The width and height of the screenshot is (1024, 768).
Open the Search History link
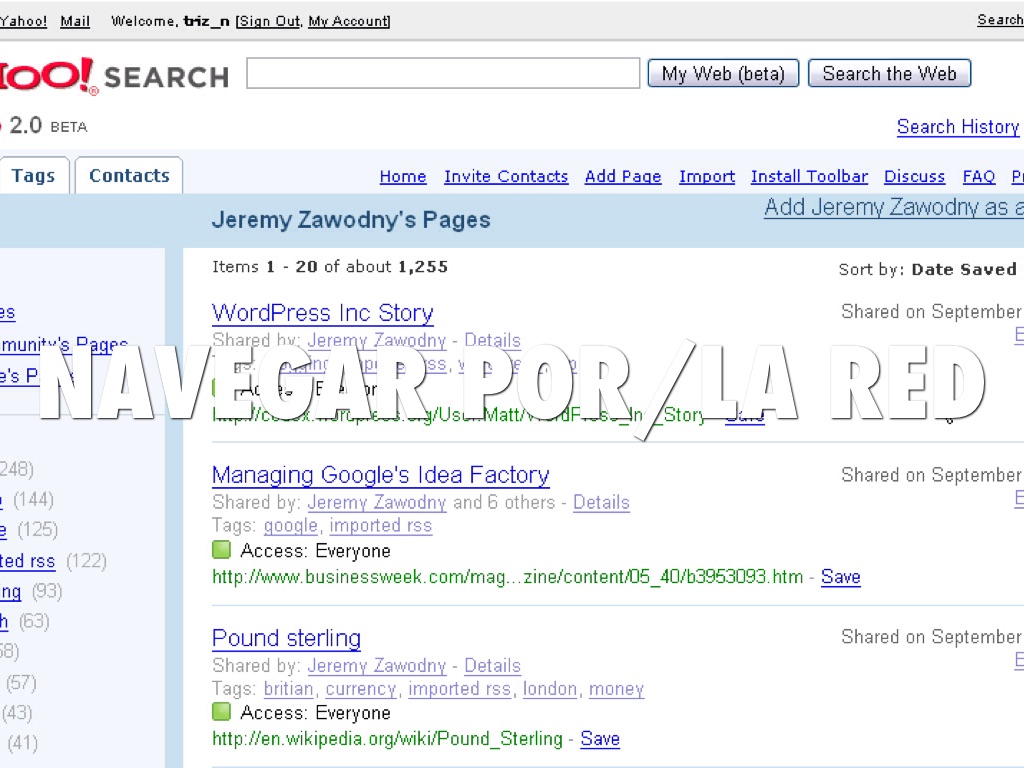pyautogui.click(x=957, y=127)
